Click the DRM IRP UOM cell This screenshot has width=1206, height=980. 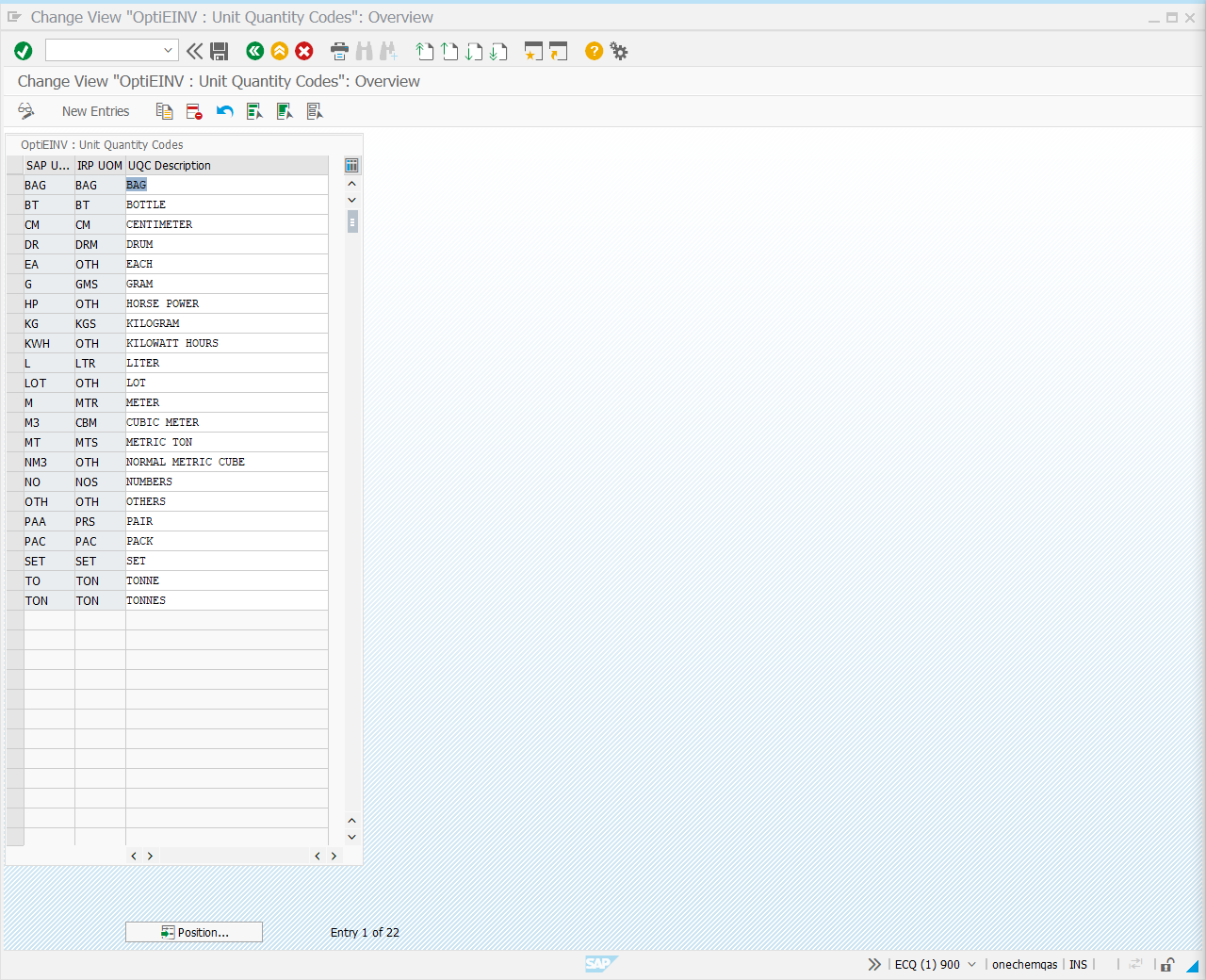(100, 244)
